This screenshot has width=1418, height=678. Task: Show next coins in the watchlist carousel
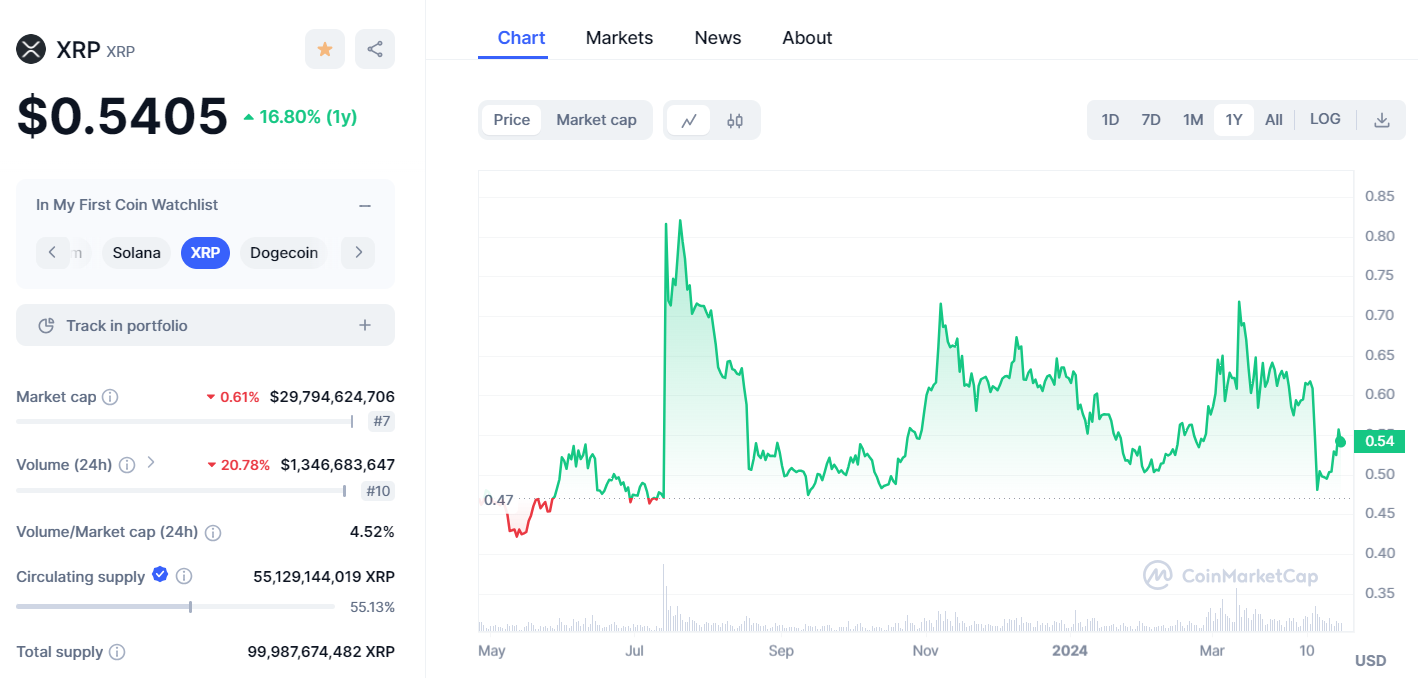click(x=358, y=253)
